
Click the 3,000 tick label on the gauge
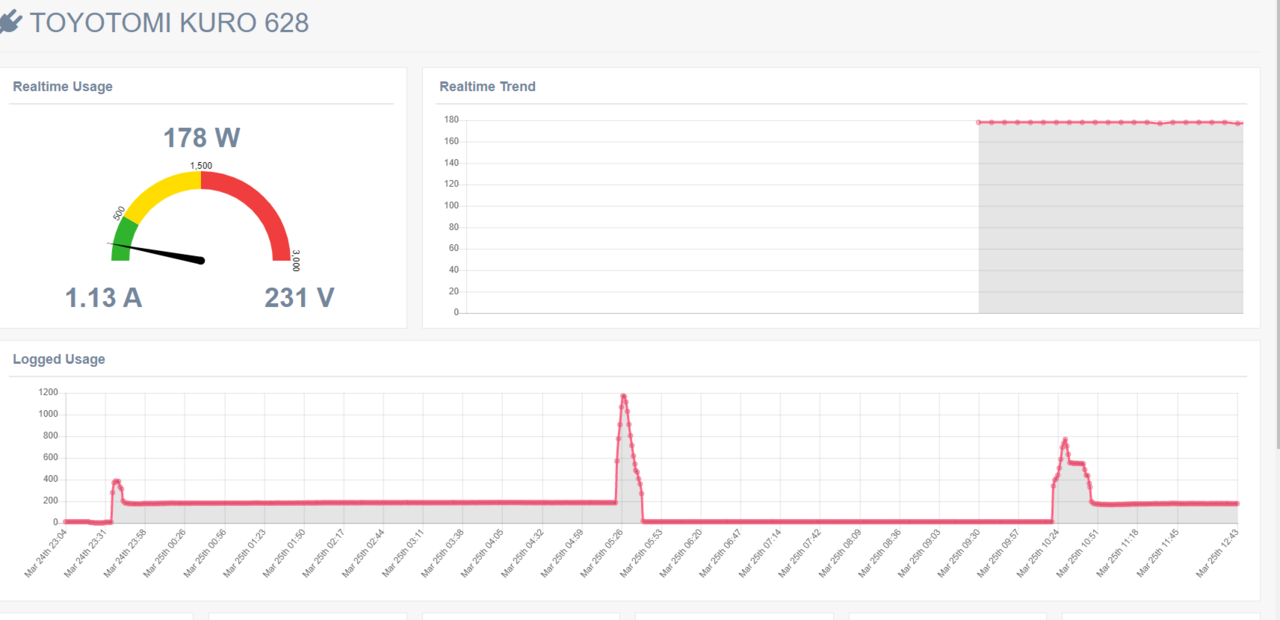[296, 260]
